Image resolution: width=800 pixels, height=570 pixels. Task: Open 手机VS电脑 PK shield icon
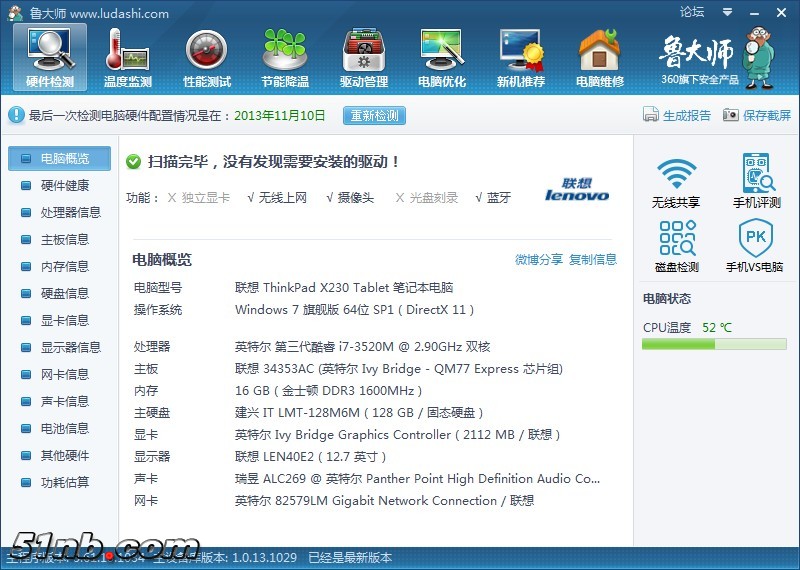pos(755,246)
